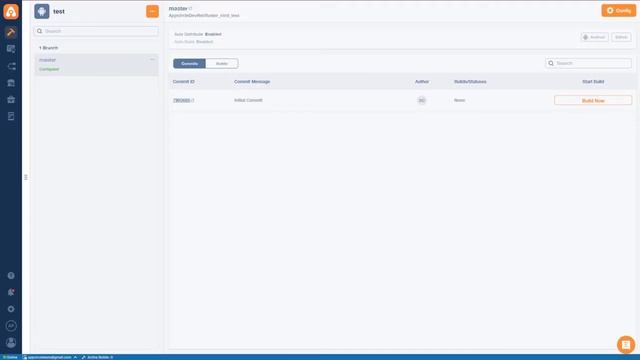Open the Distribute module sidebar icon with arrows
This screenshot has width=640, height=360.
click(x=11, y=66)
